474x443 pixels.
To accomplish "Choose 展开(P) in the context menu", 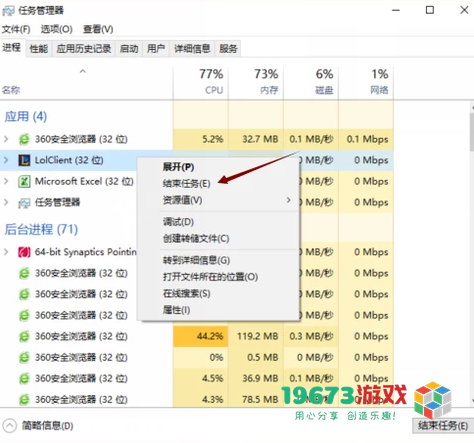I will pos(178,167).
